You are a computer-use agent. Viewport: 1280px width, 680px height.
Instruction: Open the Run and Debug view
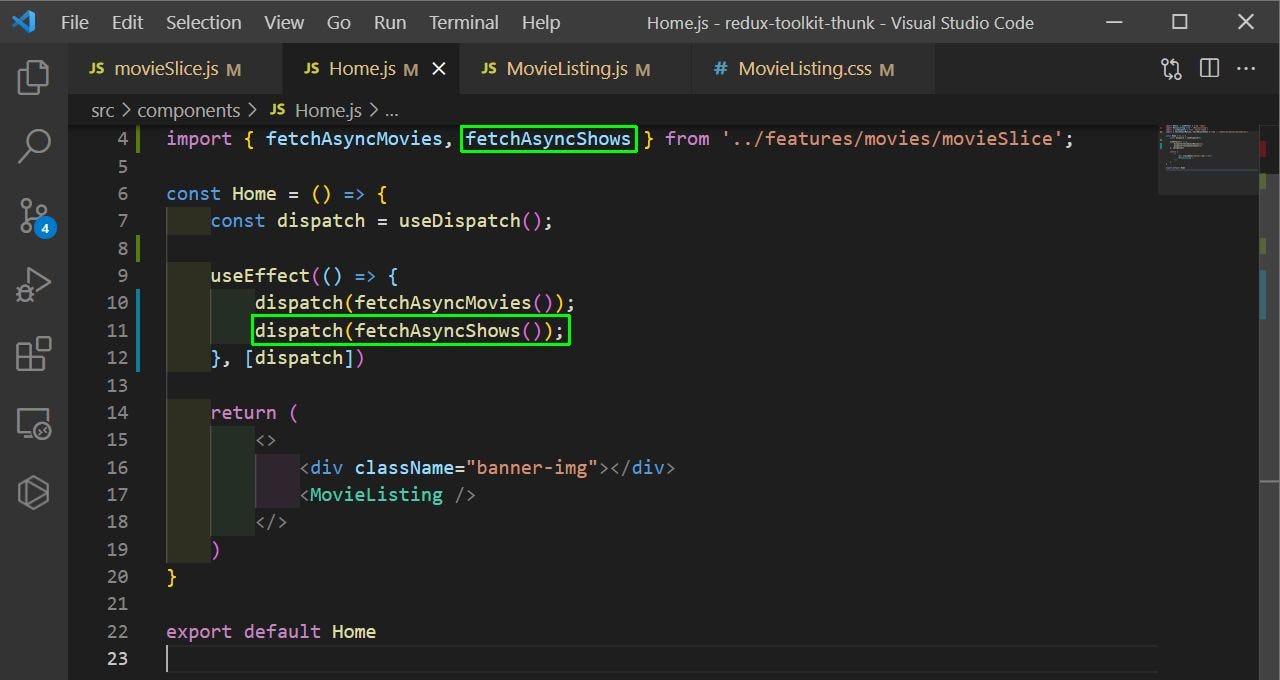(x=34, y=285)
